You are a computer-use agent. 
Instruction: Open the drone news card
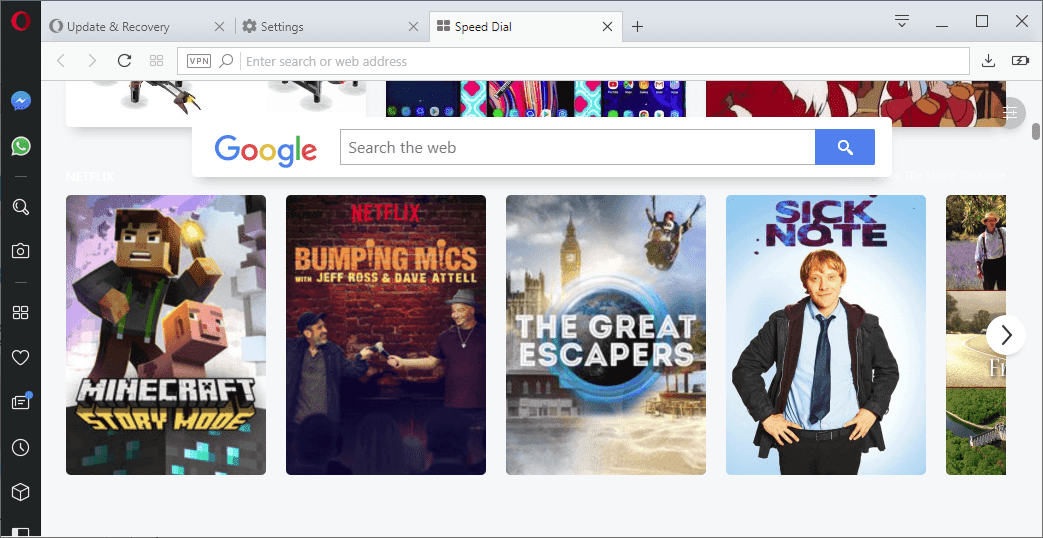coord(216,100)
